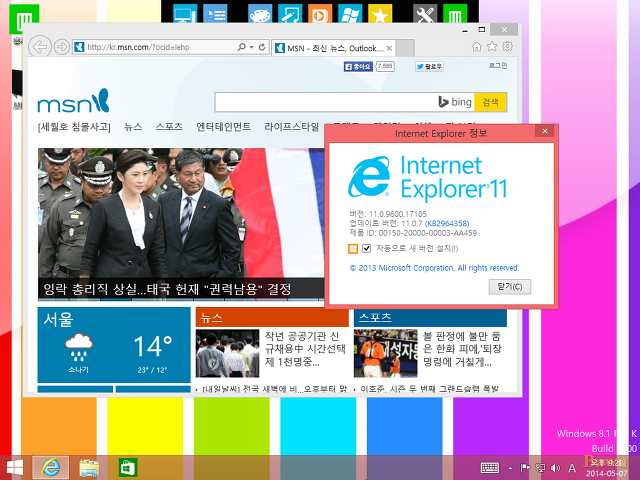Click the computer monitor desktop tile
This screenshot has height=480, width=640.
coord(184,15)
